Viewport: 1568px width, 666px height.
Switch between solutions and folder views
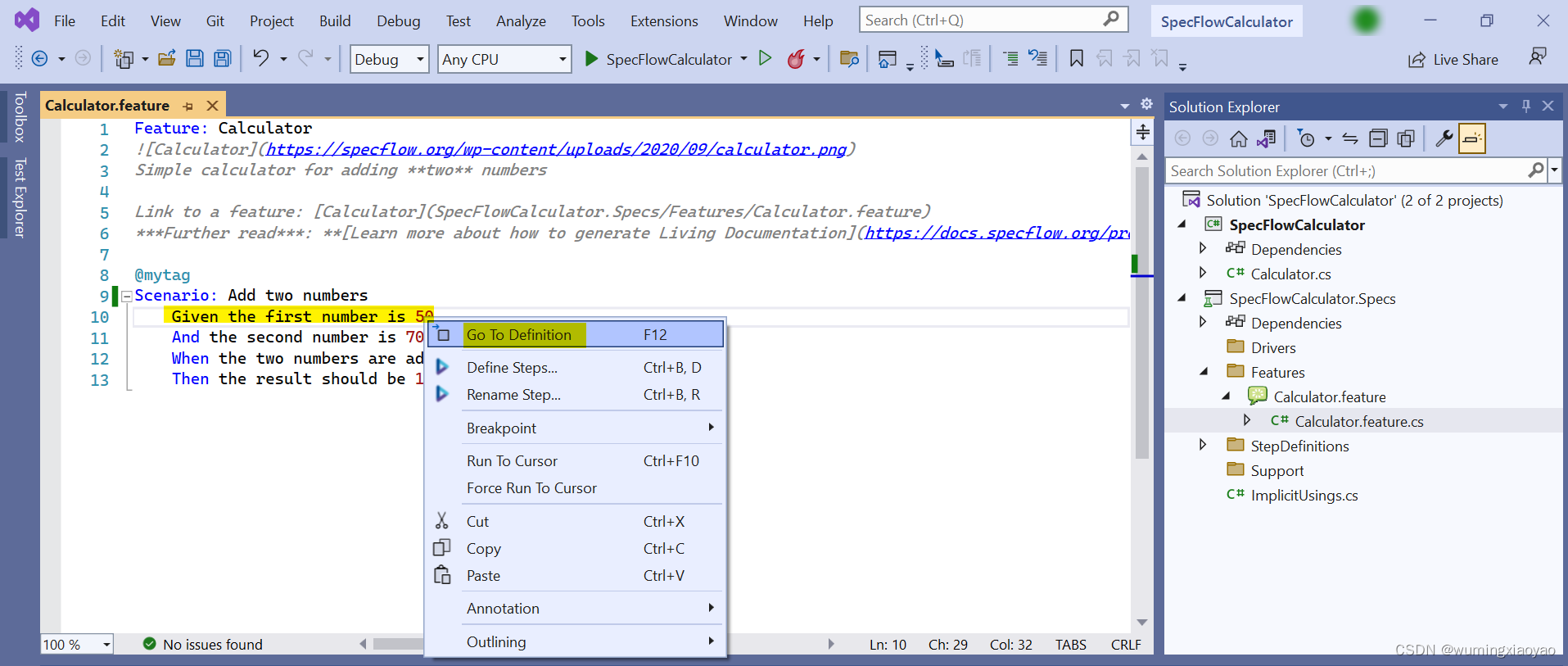(1267, 138)
